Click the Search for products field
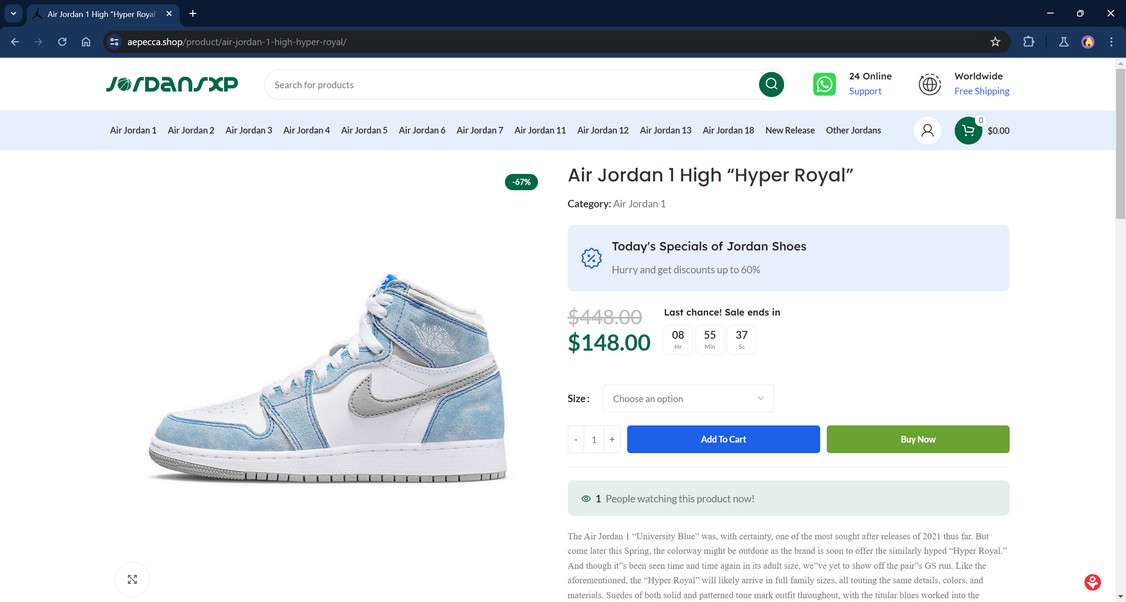Screen dimensions: 1126x602 click(450, 84)
